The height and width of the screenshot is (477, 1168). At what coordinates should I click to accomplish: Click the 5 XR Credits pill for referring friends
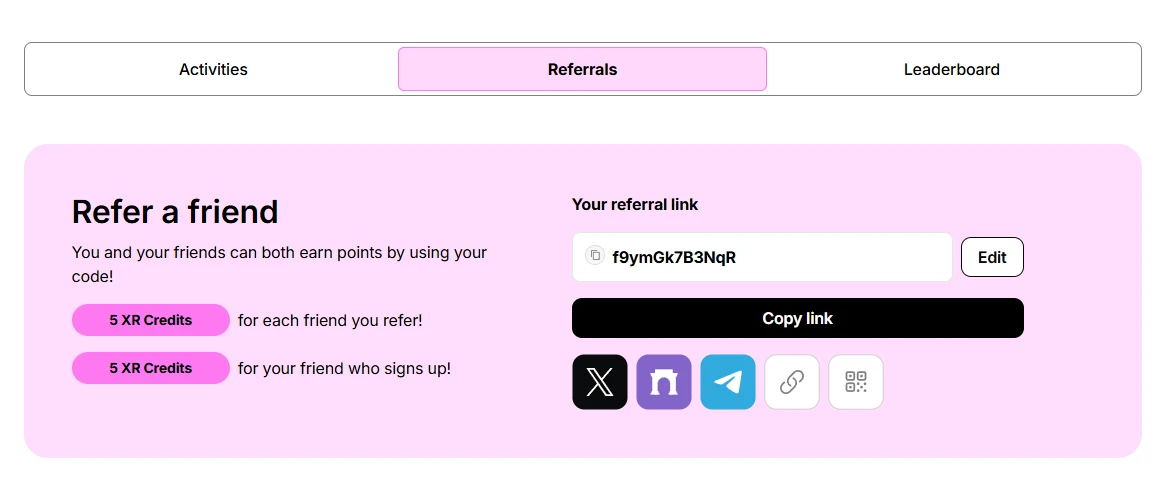tap(151, 320)
